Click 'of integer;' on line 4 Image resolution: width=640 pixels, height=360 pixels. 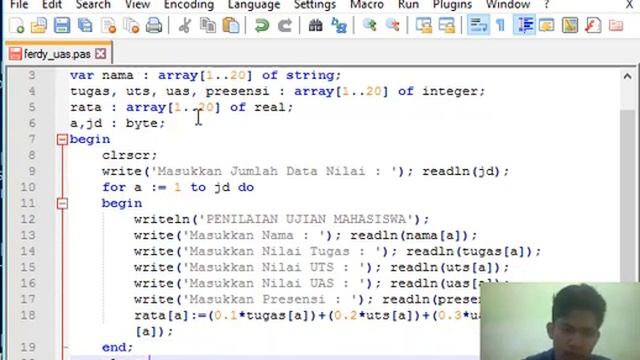441,91
